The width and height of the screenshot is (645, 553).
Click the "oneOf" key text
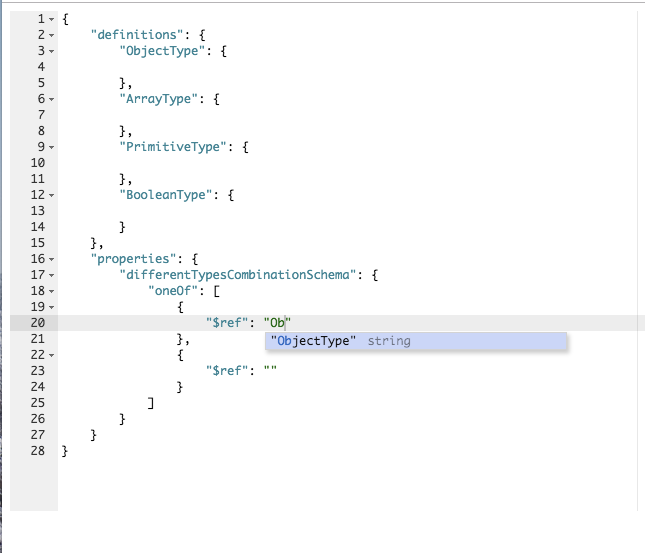(173, 290)
